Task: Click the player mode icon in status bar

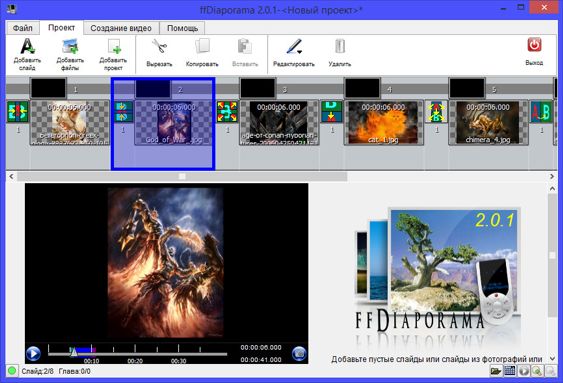Action: (524, 371)
